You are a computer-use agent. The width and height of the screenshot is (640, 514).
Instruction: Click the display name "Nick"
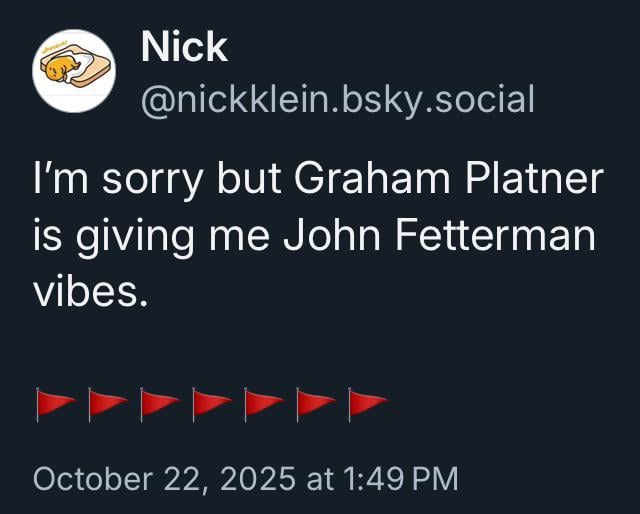(183, 47)
